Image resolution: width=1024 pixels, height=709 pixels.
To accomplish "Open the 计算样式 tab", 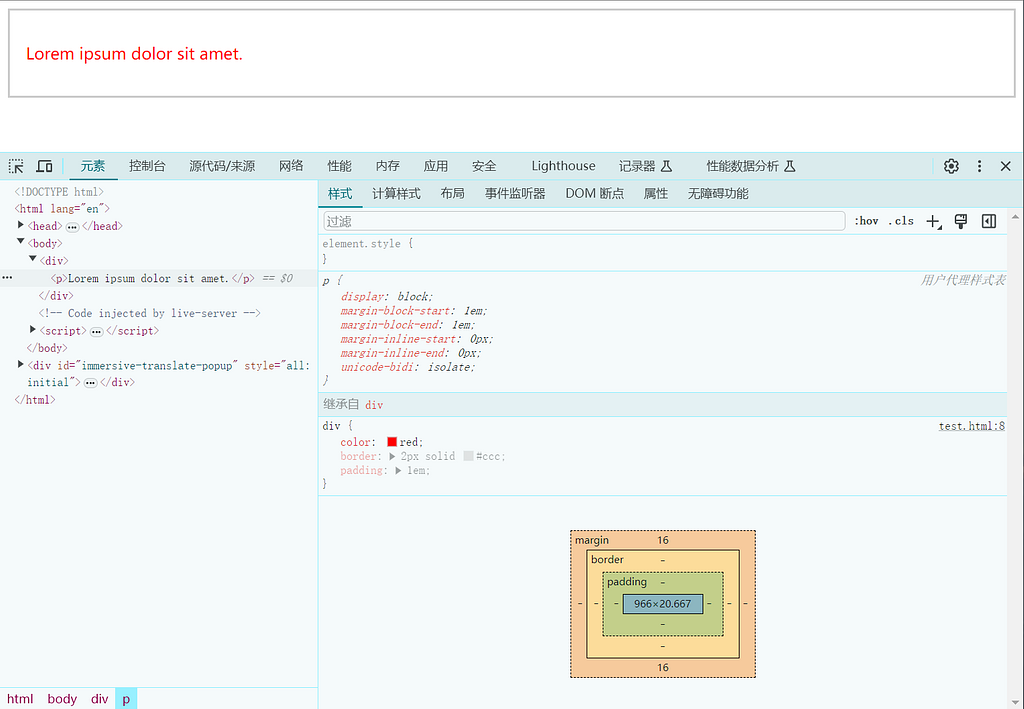I will (396, 194).
